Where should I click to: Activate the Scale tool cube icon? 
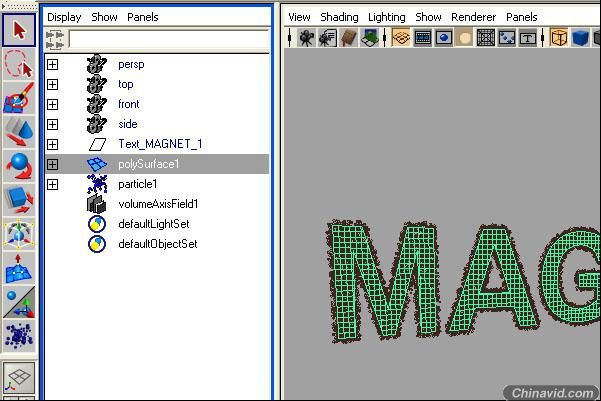coord(19,200)
